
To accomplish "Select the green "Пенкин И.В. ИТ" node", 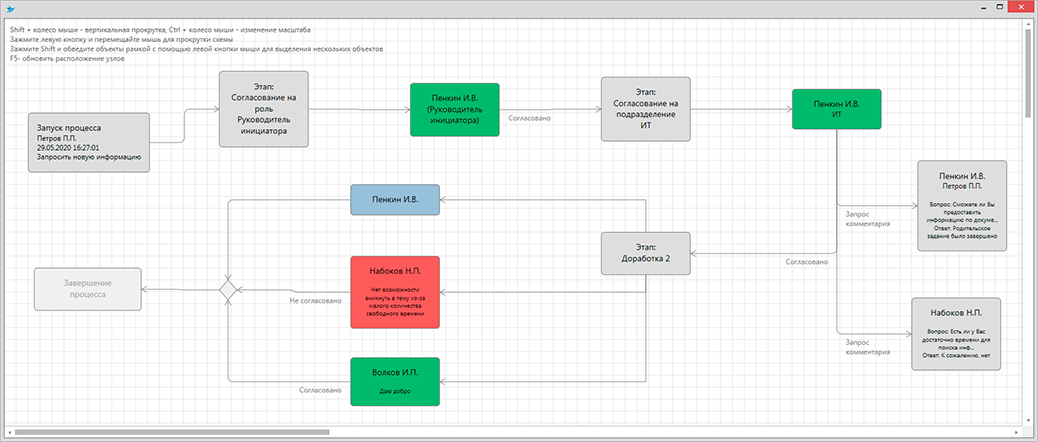I will pos(836,109).
